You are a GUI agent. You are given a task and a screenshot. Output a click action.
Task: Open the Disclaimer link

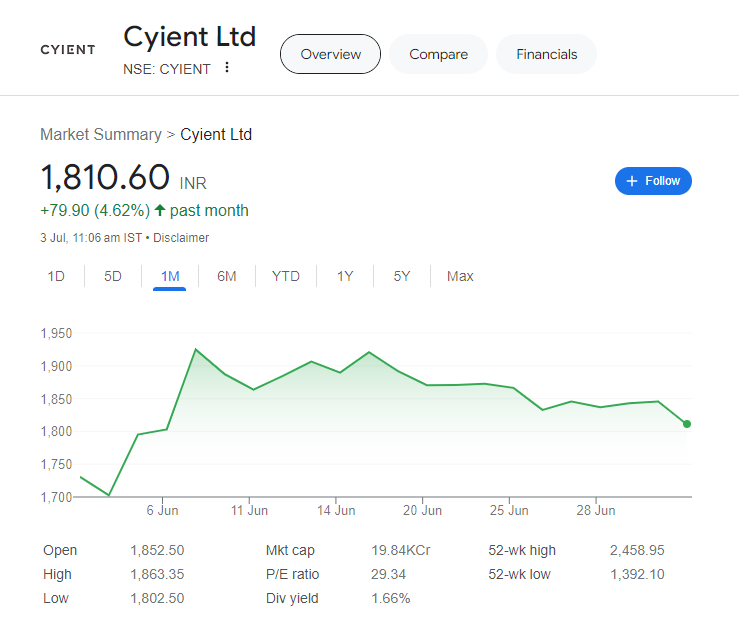[x=181, y=238]
